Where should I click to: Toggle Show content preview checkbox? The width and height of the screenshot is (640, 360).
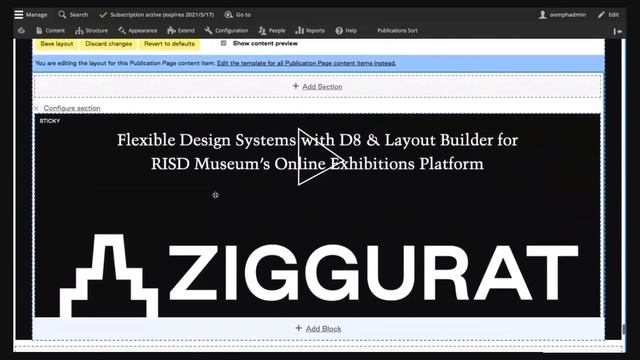[224, 43]
